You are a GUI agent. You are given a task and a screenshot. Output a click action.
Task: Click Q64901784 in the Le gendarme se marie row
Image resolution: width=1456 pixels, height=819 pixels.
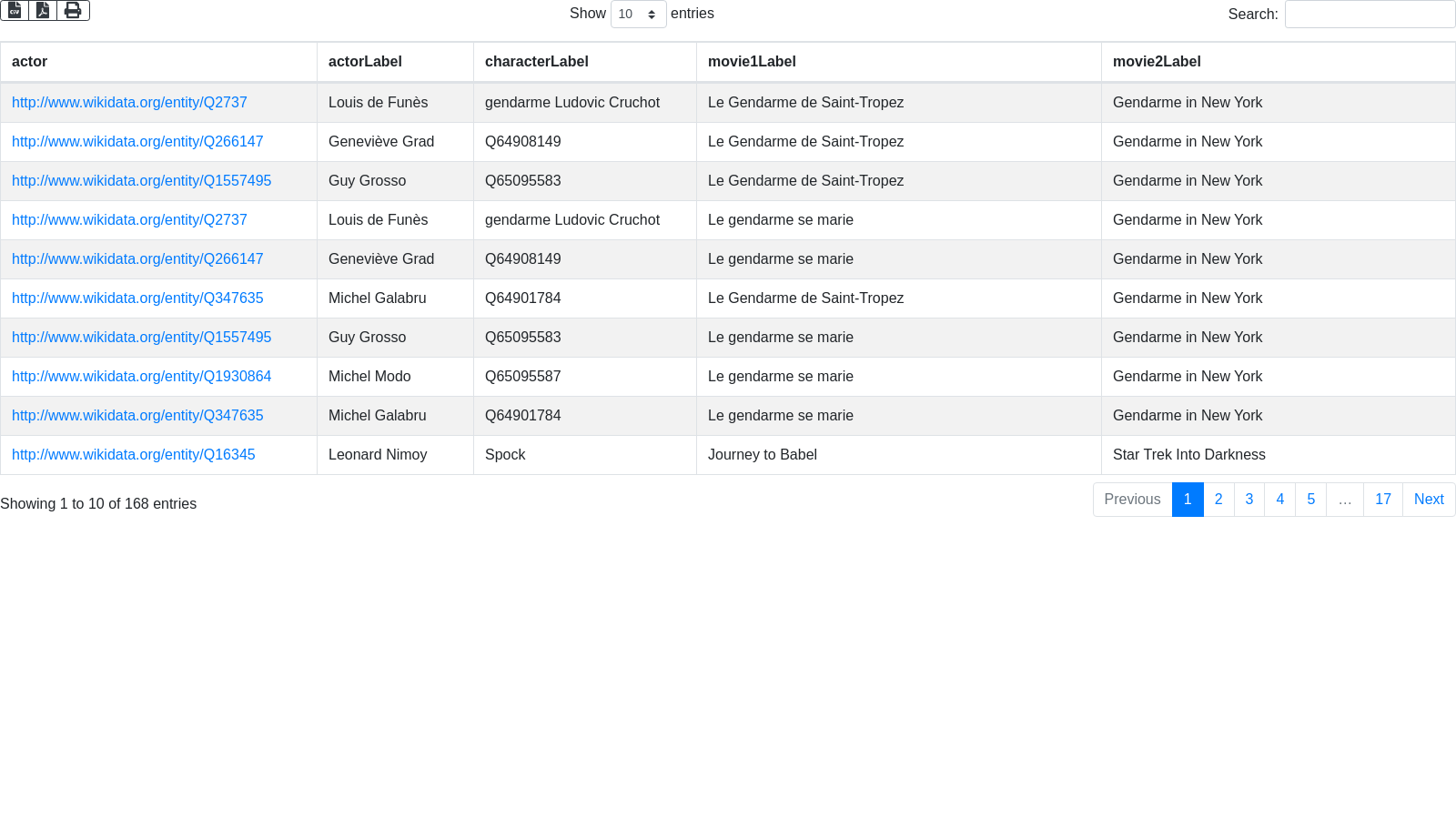523,416
